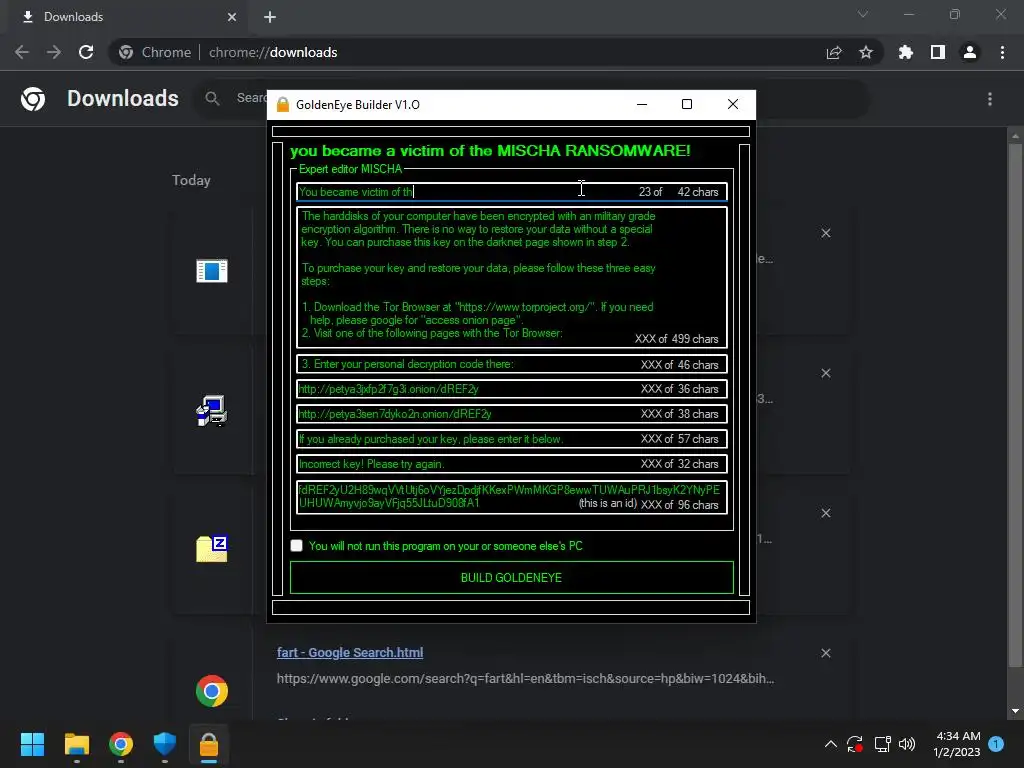Image resolution: width=1024 pixels, height=768 pixels.
Task: Remove fart - Google Search.html from list
Action: tap(826, 653)
